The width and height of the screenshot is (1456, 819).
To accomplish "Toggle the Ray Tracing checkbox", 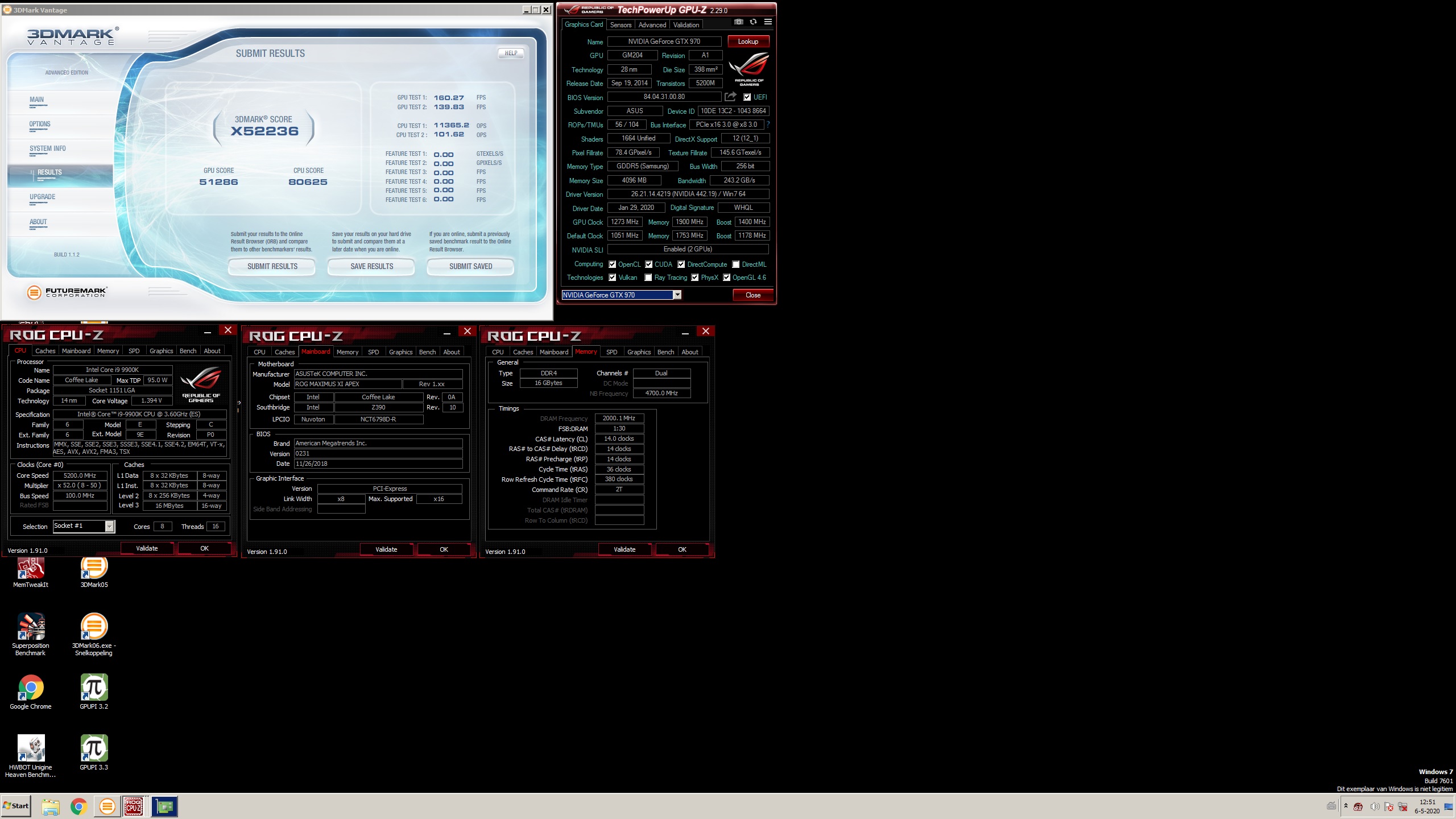I will coord(648,278).
